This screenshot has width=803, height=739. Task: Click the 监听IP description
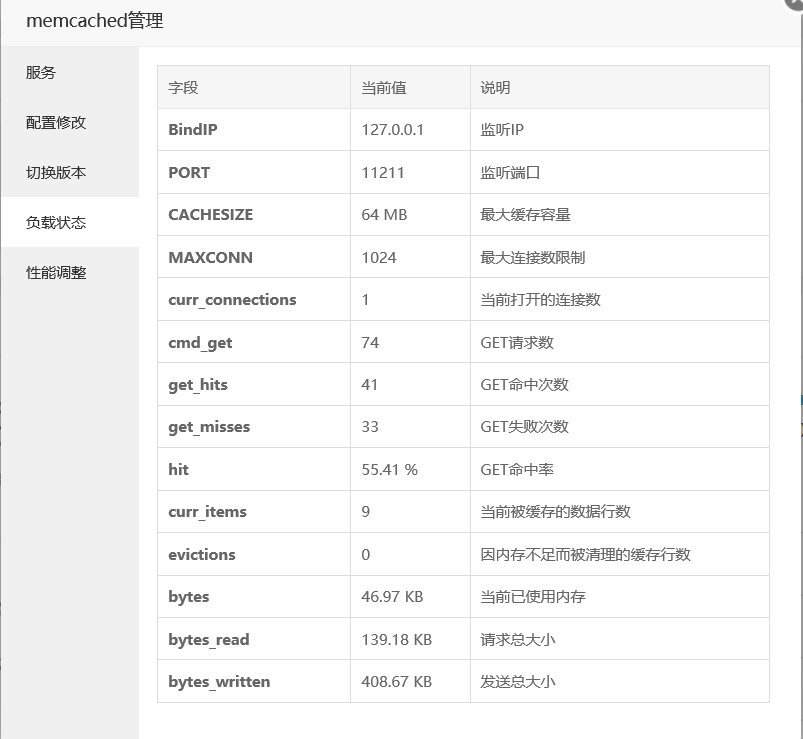point(502,130)
